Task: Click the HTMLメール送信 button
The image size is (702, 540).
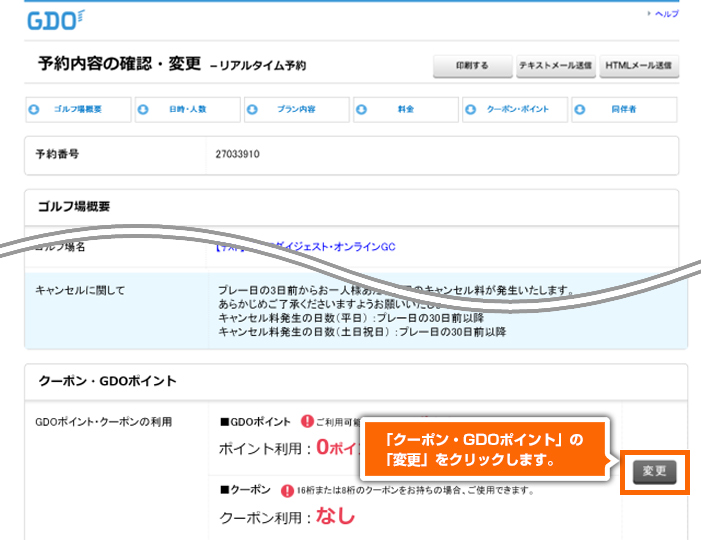Action: pyautogui.click(x=639, y=66)
